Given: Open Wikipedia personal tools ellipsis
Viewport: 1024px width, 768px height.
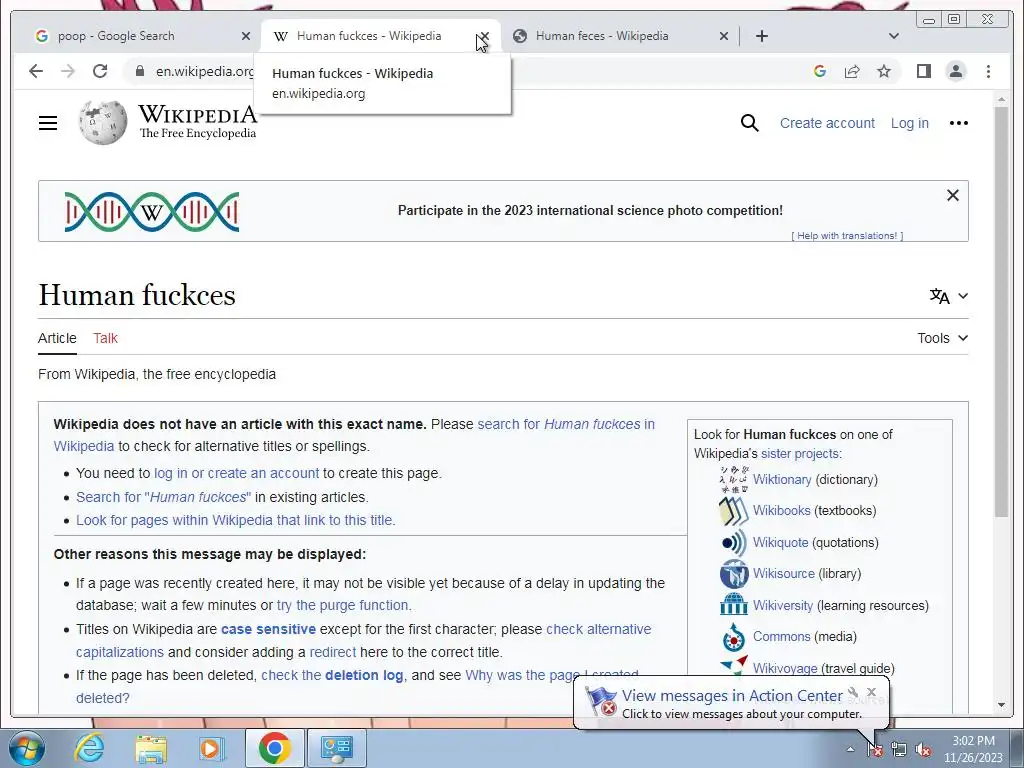Looking at the screenshot, I should pos(958,123).
